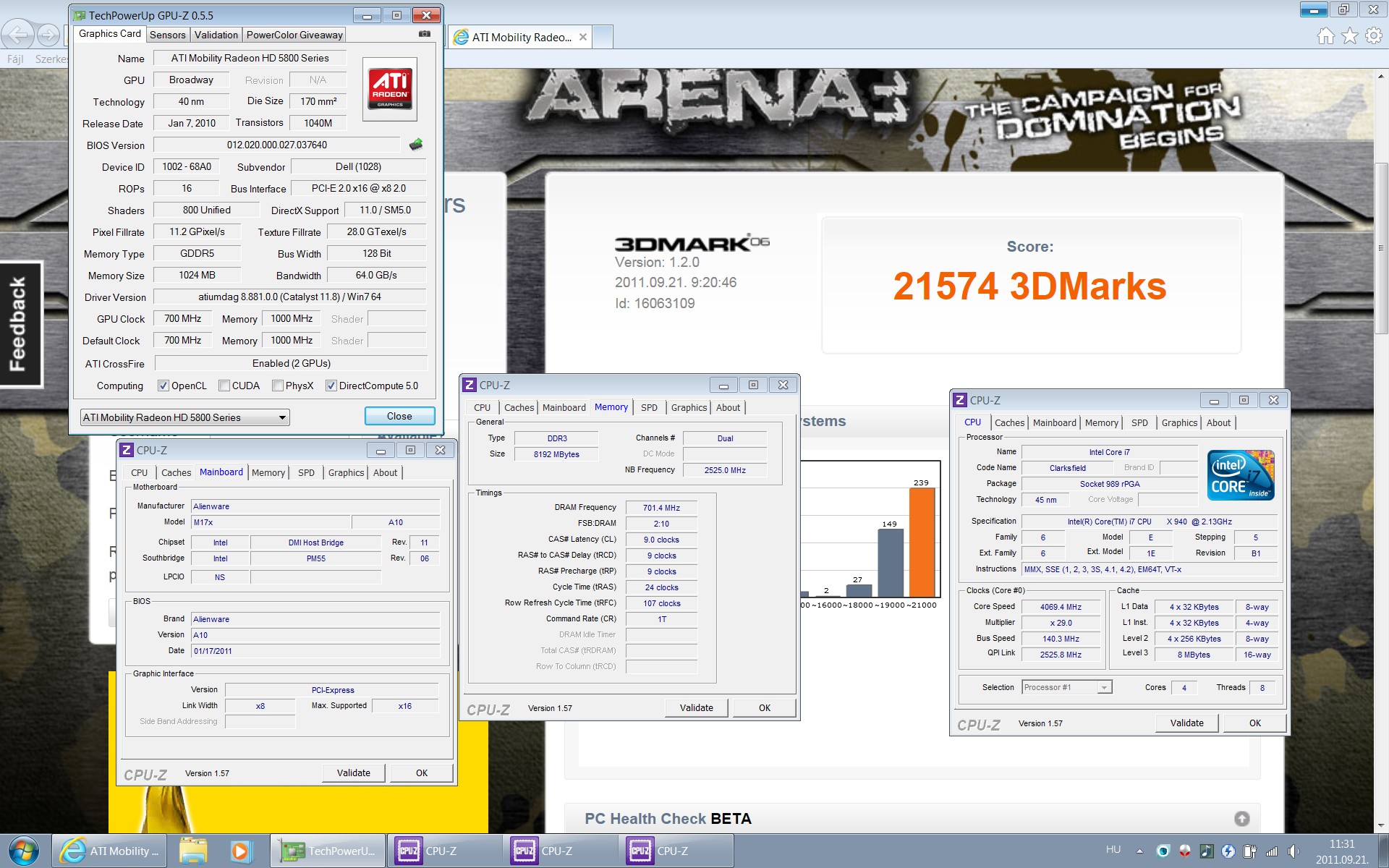Viewport: 1389px width, 868px height.
Task: Click the BIOS Version field in GPU-Z
Action: point(277,145)
